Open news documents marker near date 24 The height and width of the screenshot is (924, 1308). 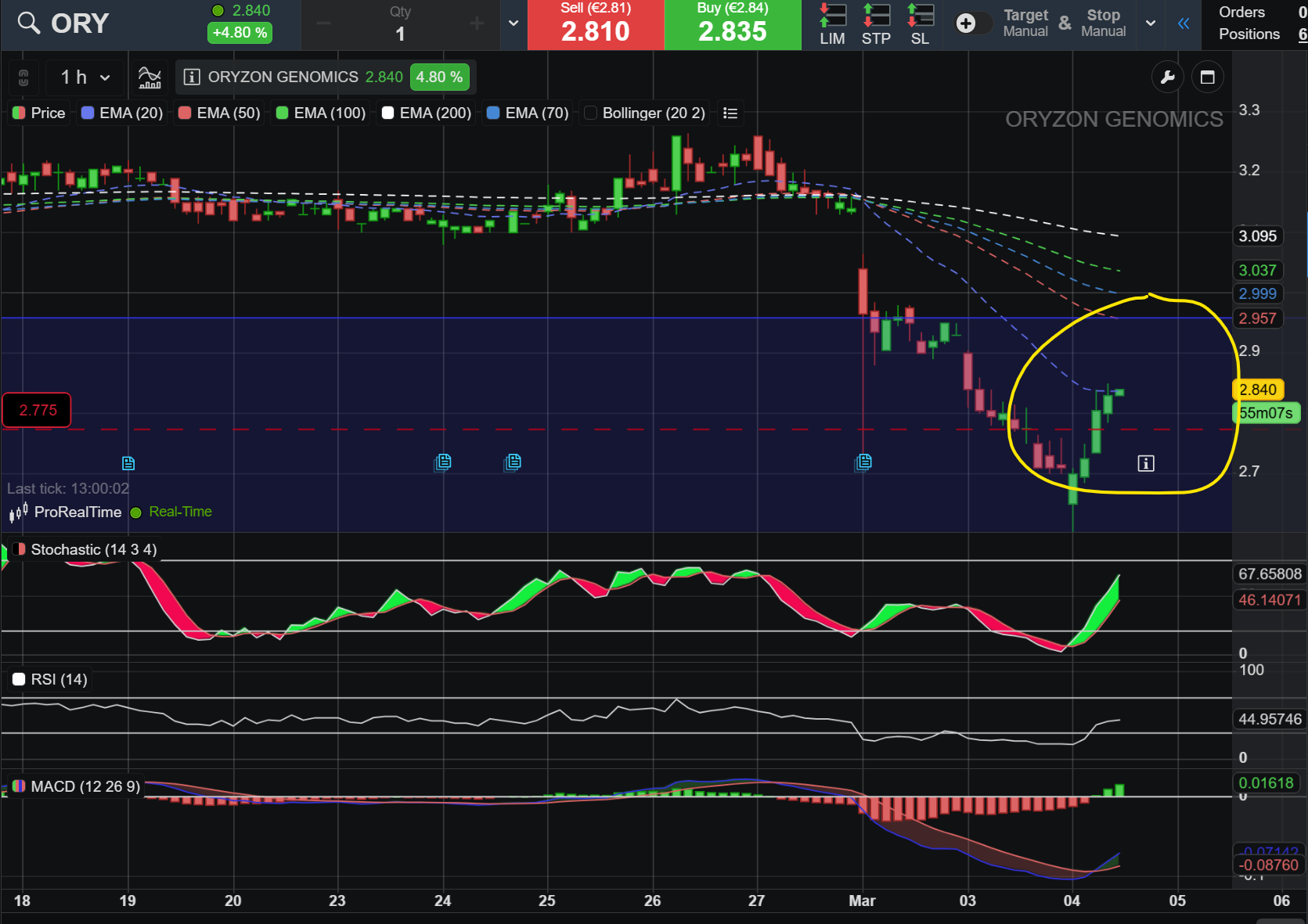coord(443,462)
